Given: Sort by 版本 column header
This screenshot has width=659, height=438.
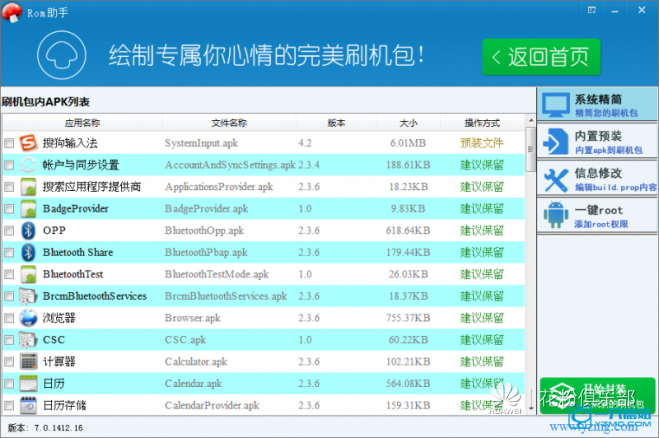Looking at the screenshot, I should (336, 123).
